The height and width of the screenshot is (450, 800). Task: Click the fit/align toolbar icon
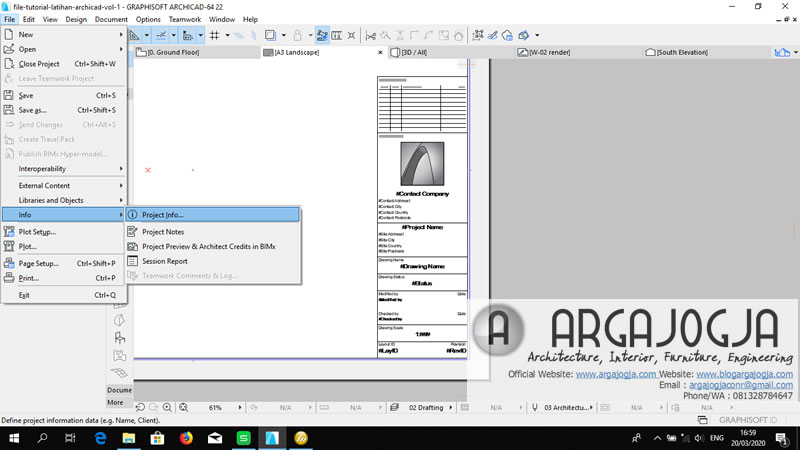(x=352, y=35)
